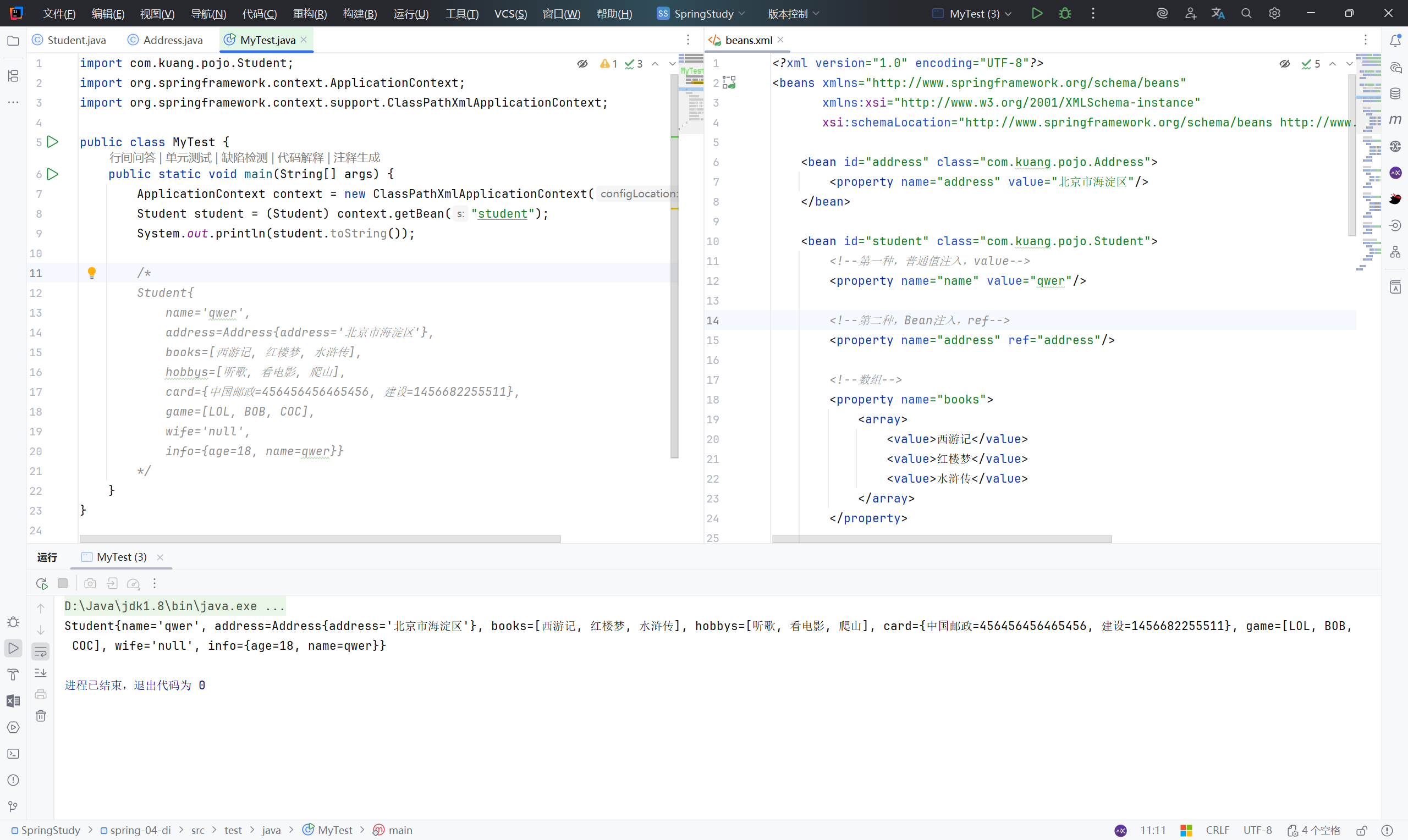This screenshot has height=840, width=1408.
Task: Open Search Everywhere magnifier icon
Action: pyautogui.click(x=1246, y=14)
